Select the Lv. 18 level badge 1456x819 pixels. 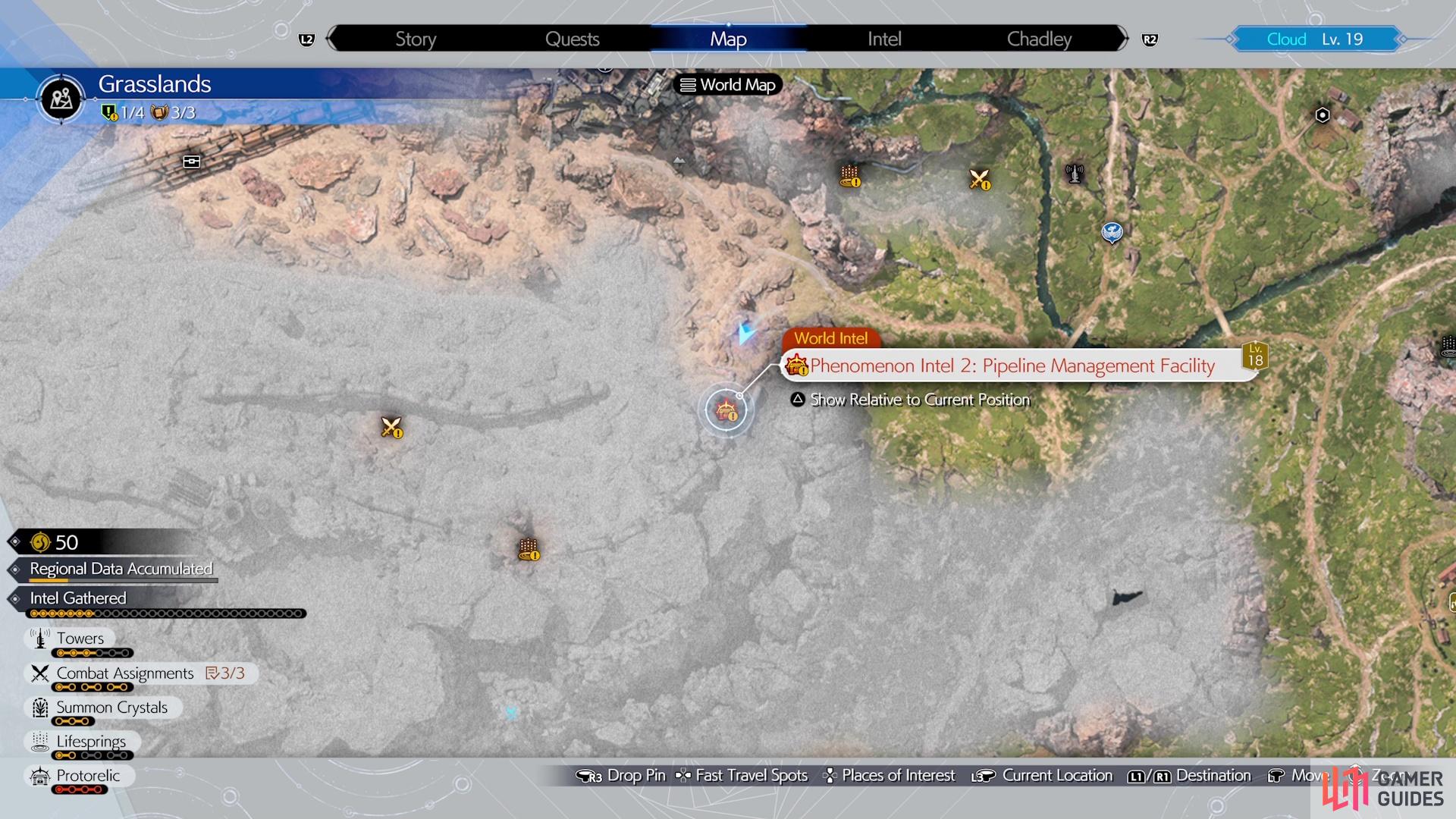(1255, 356)
